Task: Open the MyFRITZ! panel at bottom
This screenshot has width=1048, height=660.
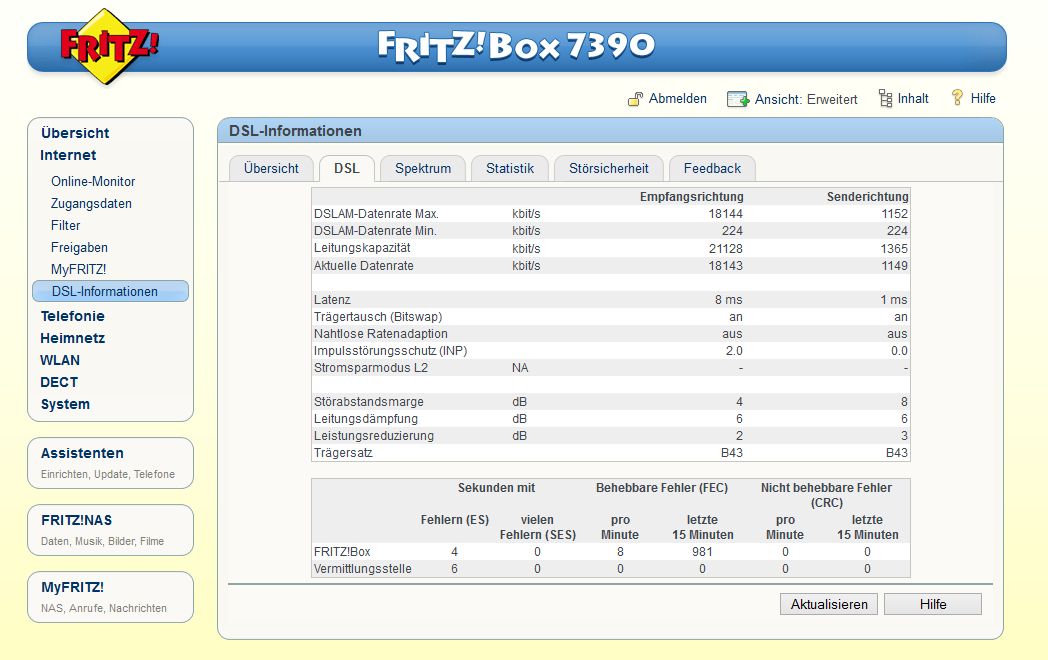Action: [110, 596]
